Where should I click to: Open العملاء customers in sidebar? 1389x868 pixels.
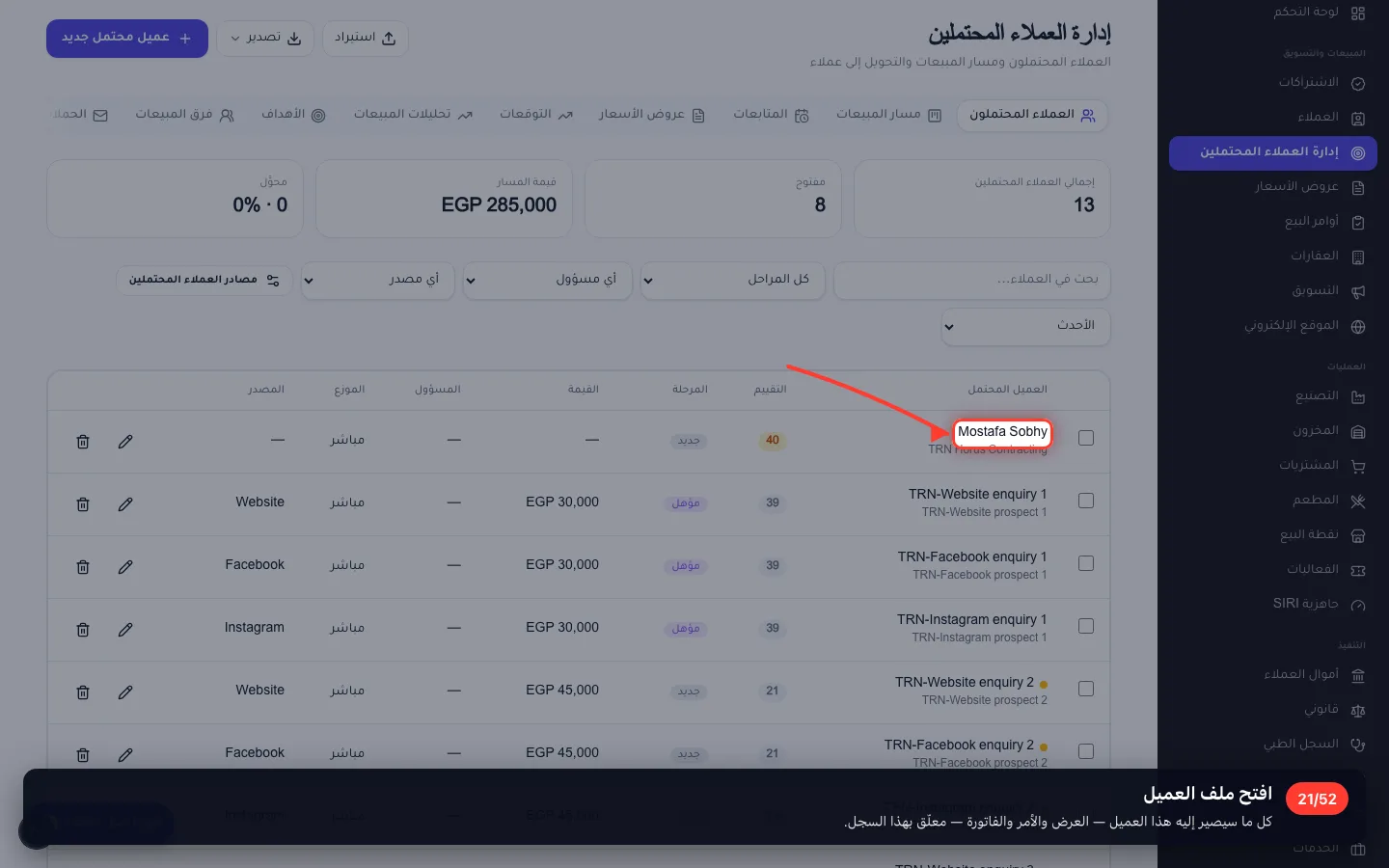pyautogui.click(x=1273, y=118)
